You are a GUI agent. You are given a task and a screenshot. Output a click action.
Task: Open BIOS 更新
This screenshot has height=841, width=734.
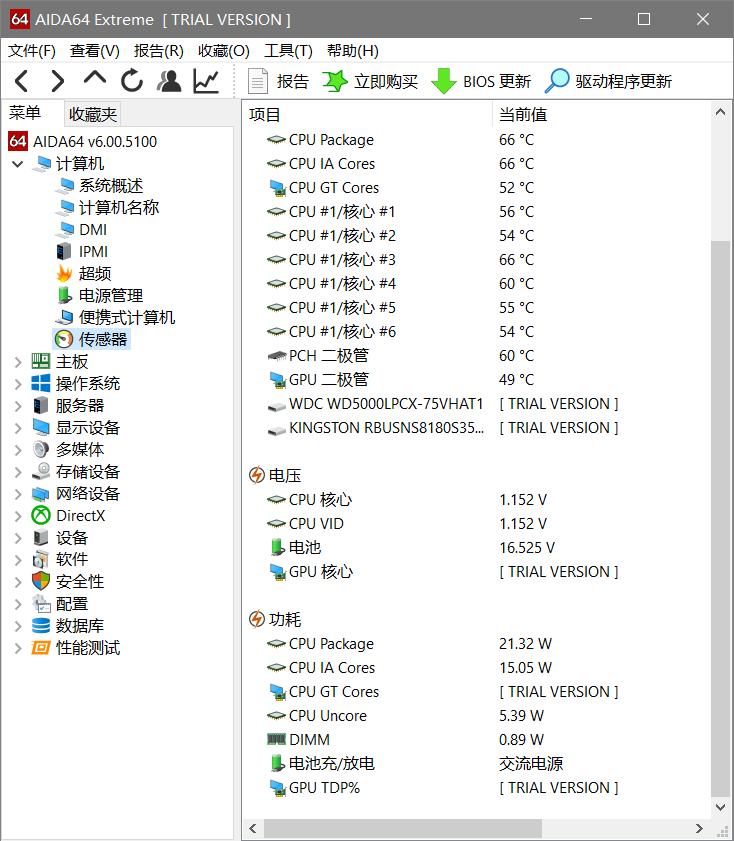[481, 81]
